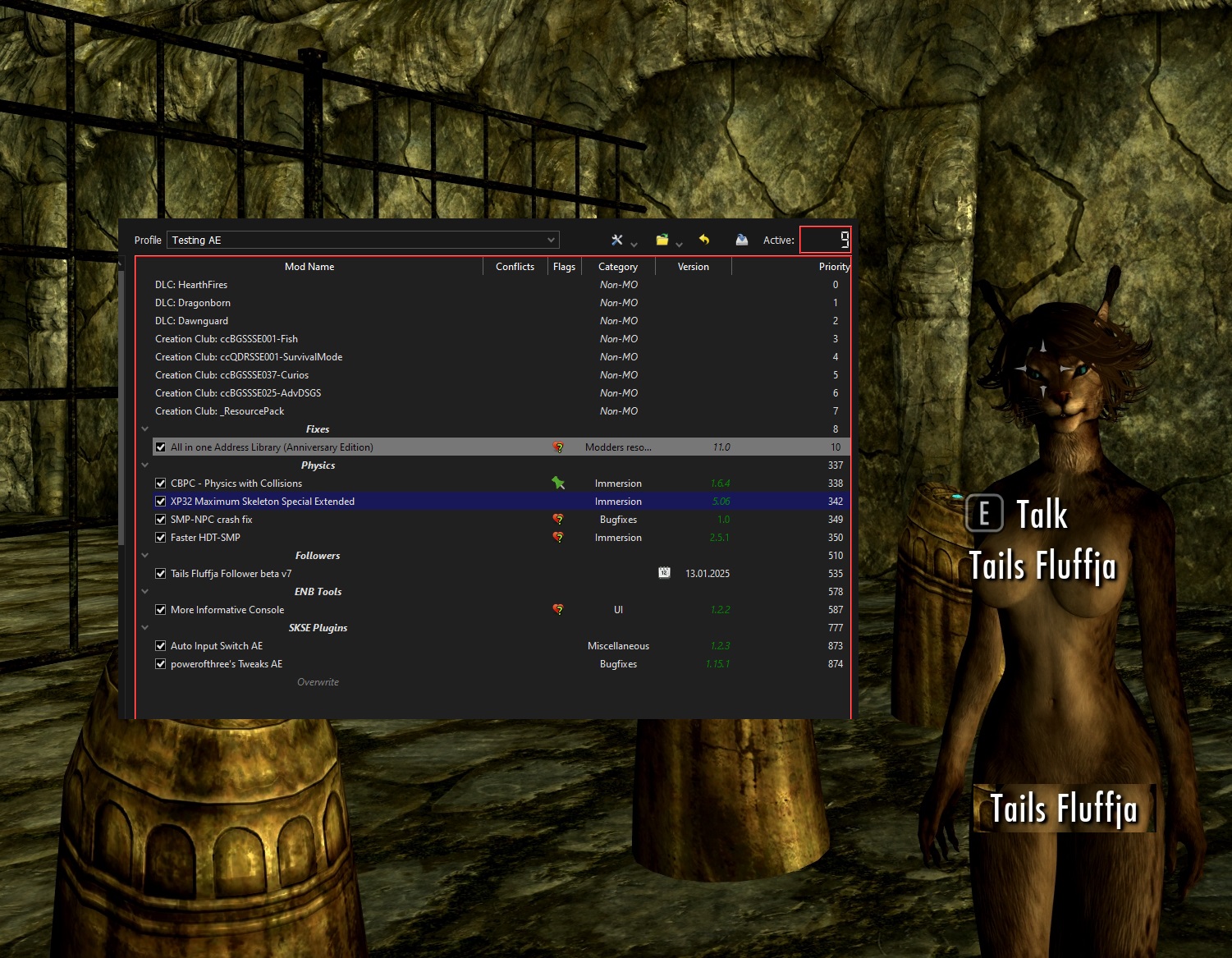This screenshot has width=1232, height=958.
Task: Select Creation Club: ccBGSSSE025-AdvDSGS row
Action: (493, 393)
